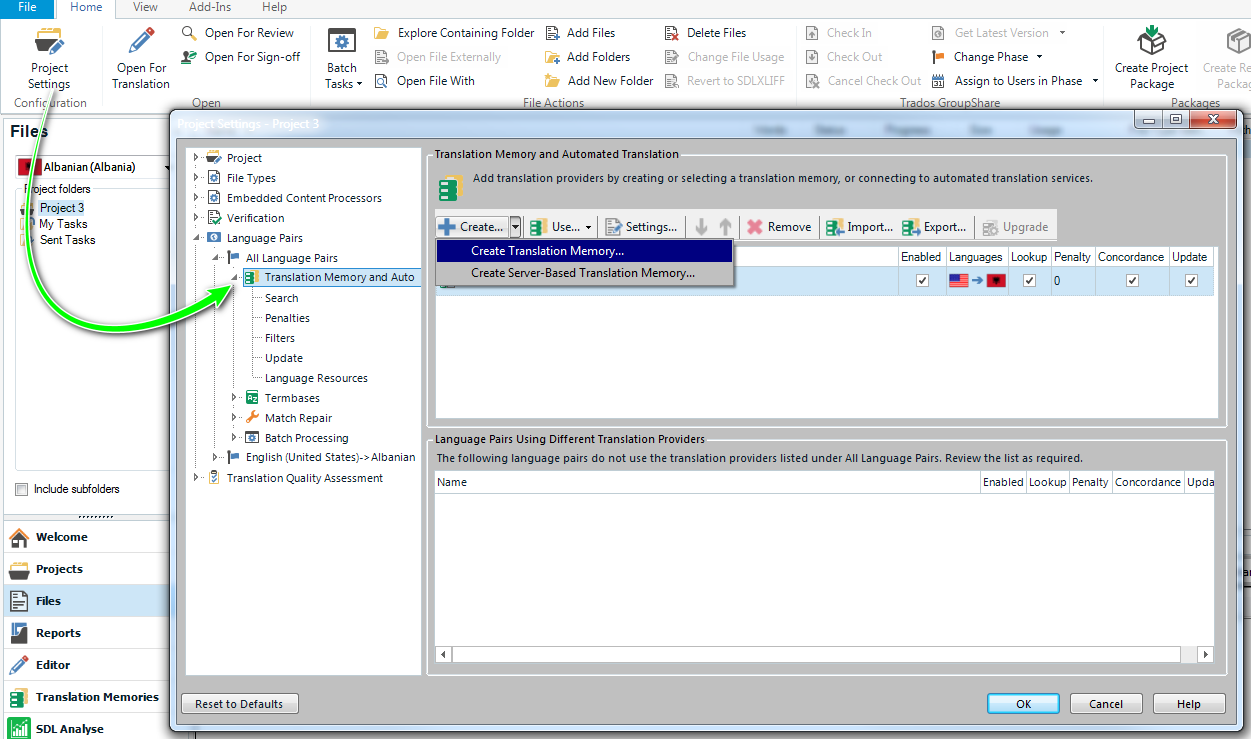The image size is (1251, 739).
Task: Expand the Batch Processing node arrow
Action: [x=234, y=438]
